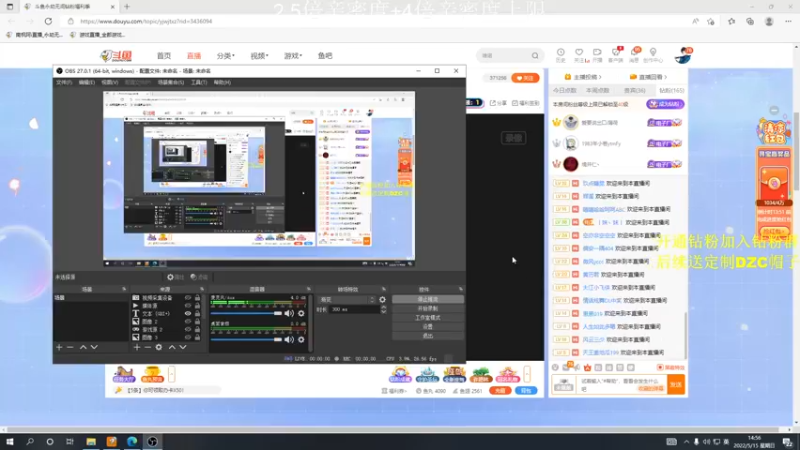Open transition properties gear icon

tap(383, 300)
